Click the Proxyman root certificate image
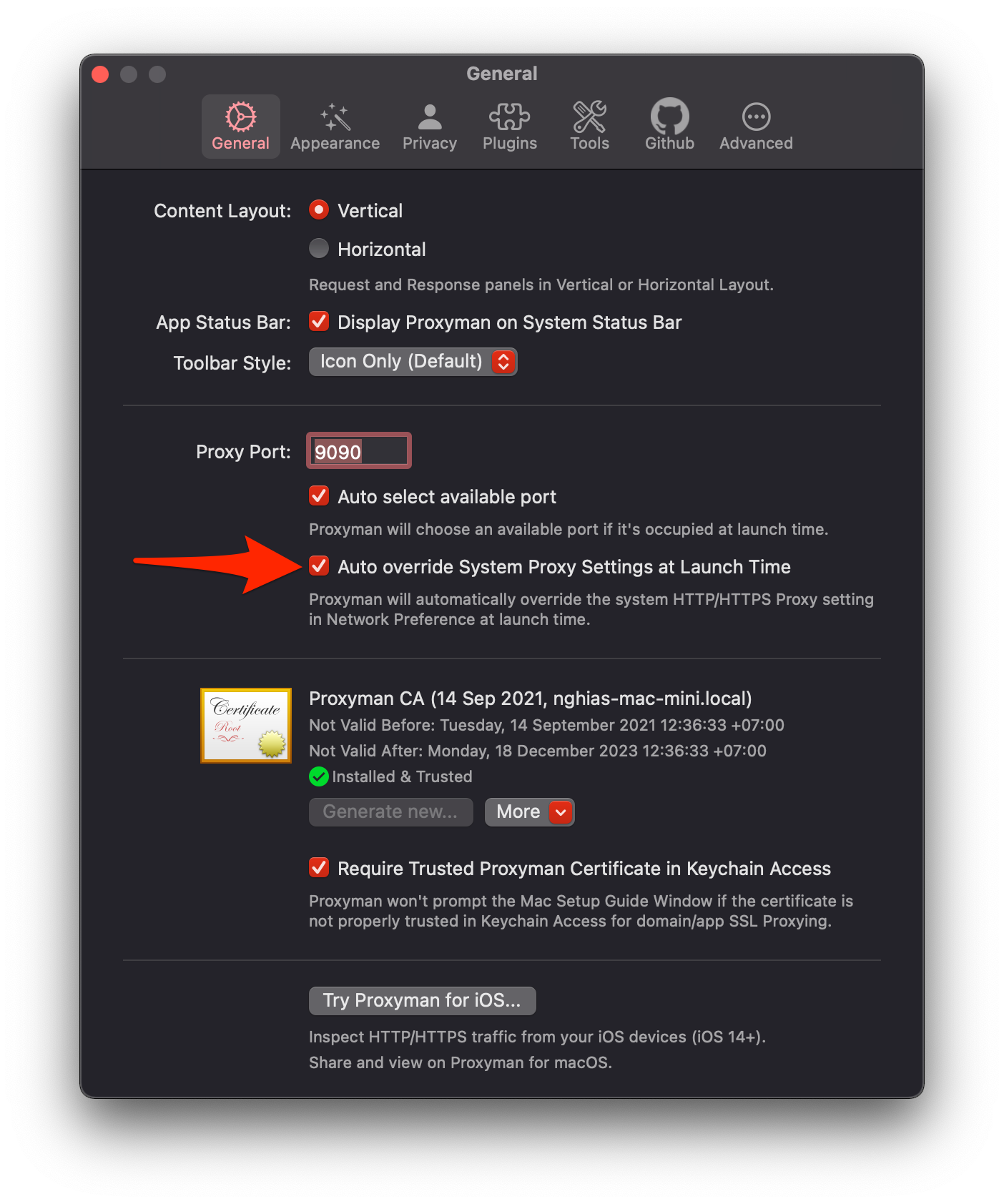The image size is (1004, 1204). pyautogui.click(x=246, y=725)
